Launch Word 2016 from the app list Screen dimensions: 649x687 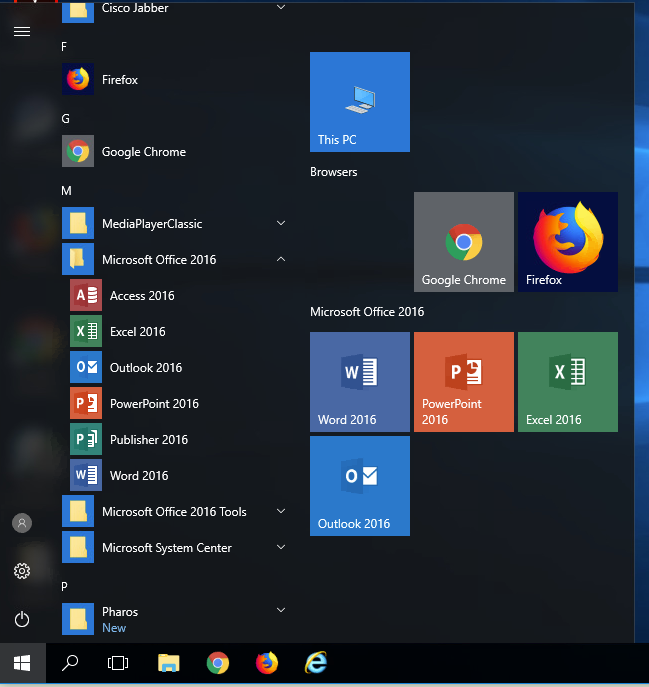(x=174, y=475)
